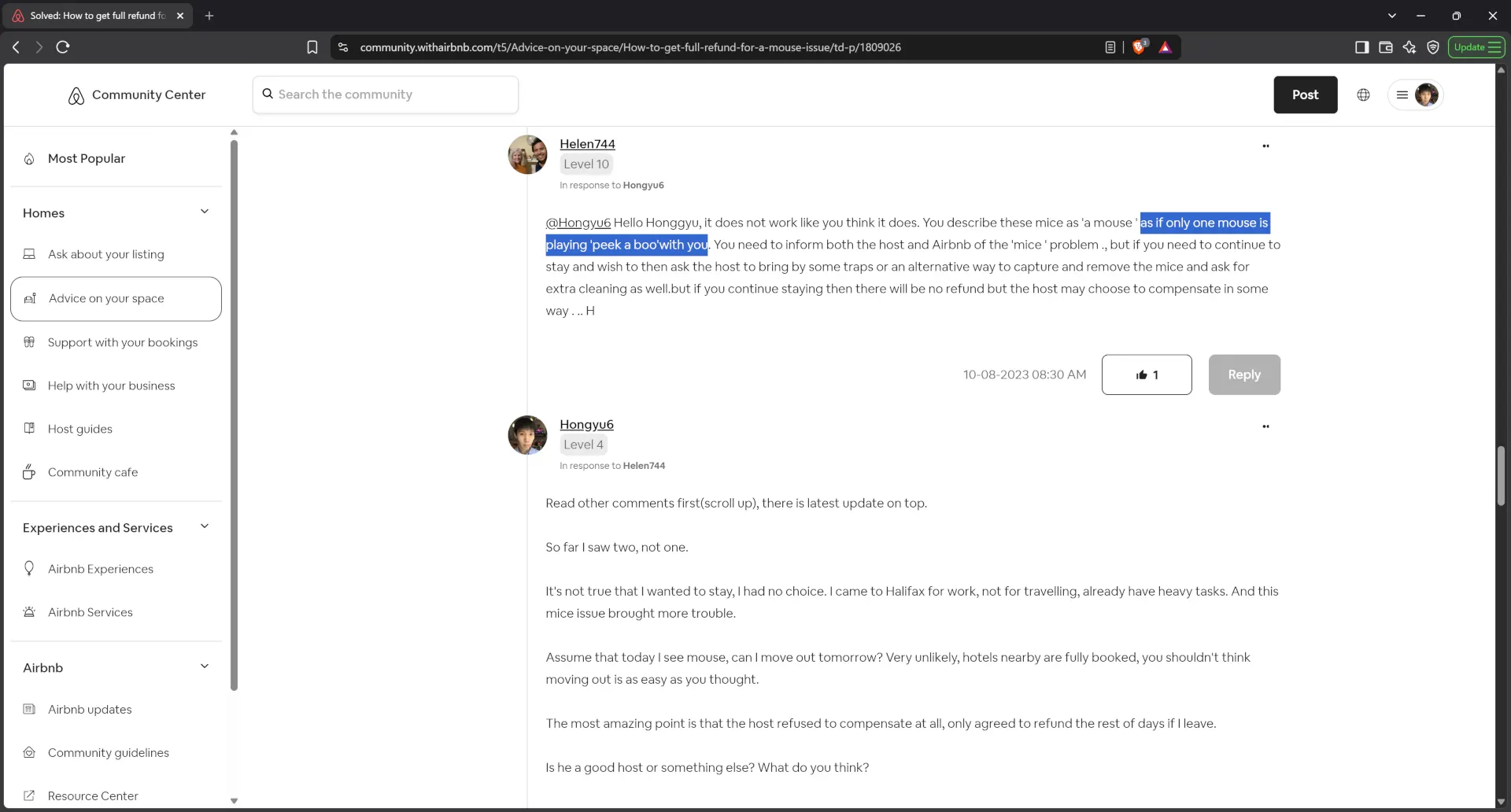Open Hongyu6's profile link
The image size is (1511, 812).
click(586, 424)
